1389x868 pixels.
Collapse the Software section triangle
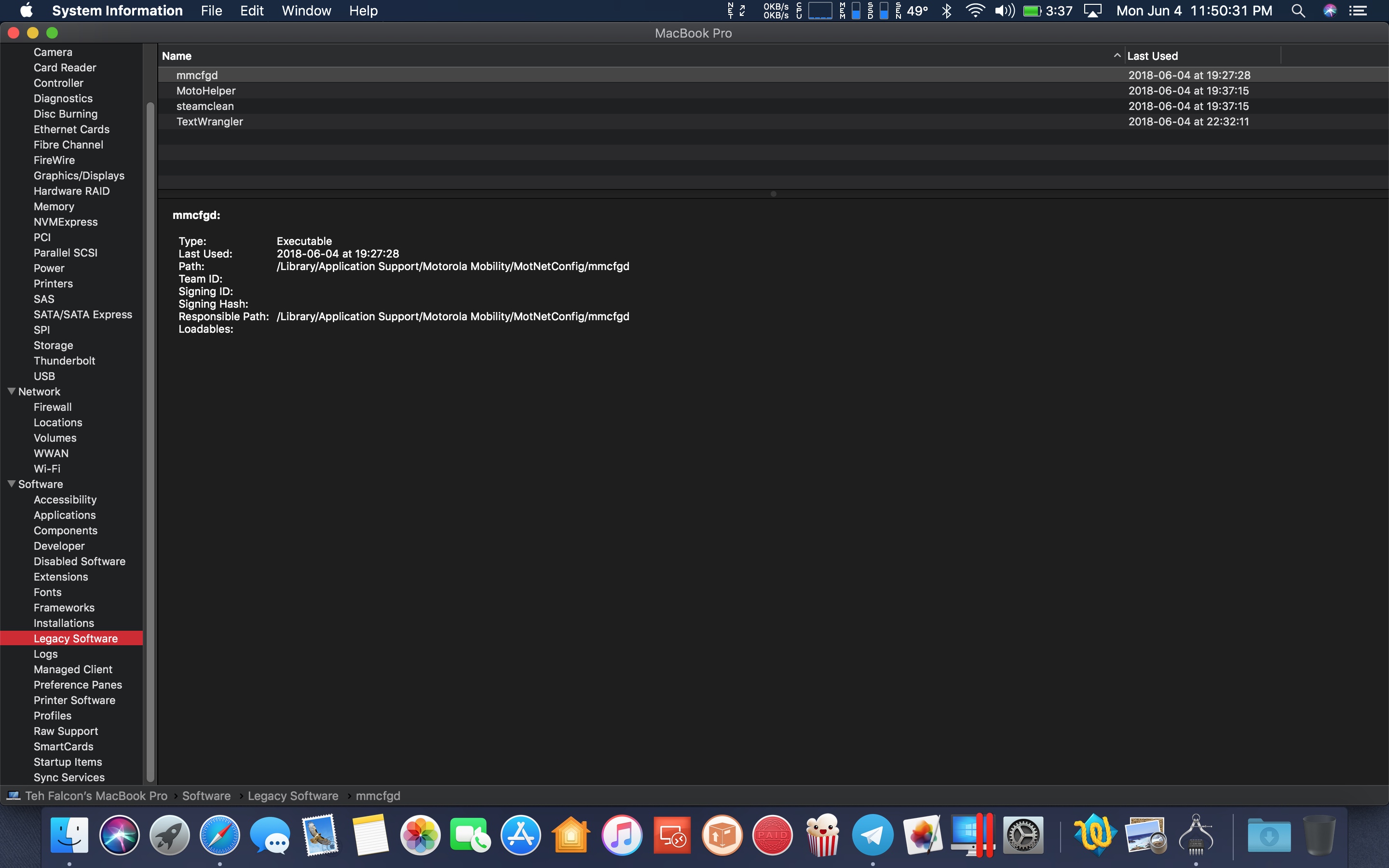point(12,483)
